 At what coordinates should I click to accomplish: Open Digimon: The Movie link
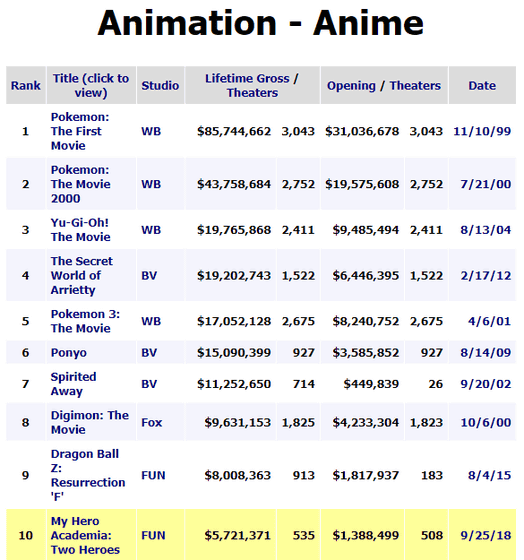tap(90, 422)
